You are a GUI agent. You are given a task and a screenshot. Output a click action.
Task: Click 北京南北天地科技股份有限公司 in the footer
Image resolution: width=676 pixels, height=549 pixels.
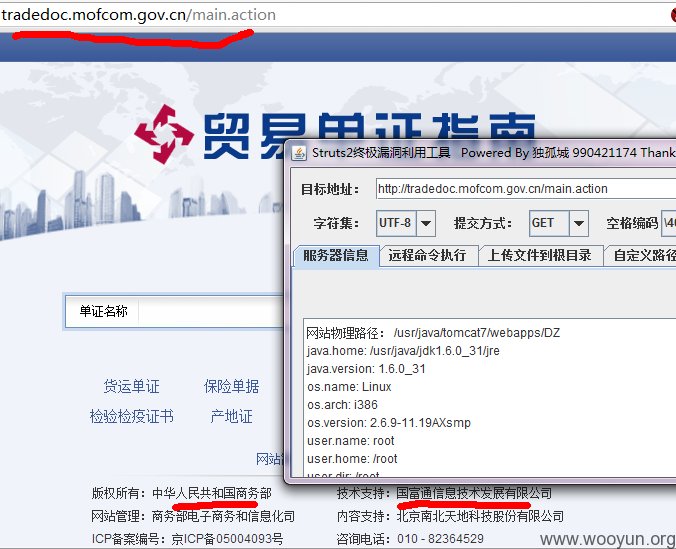pos(480,516)
